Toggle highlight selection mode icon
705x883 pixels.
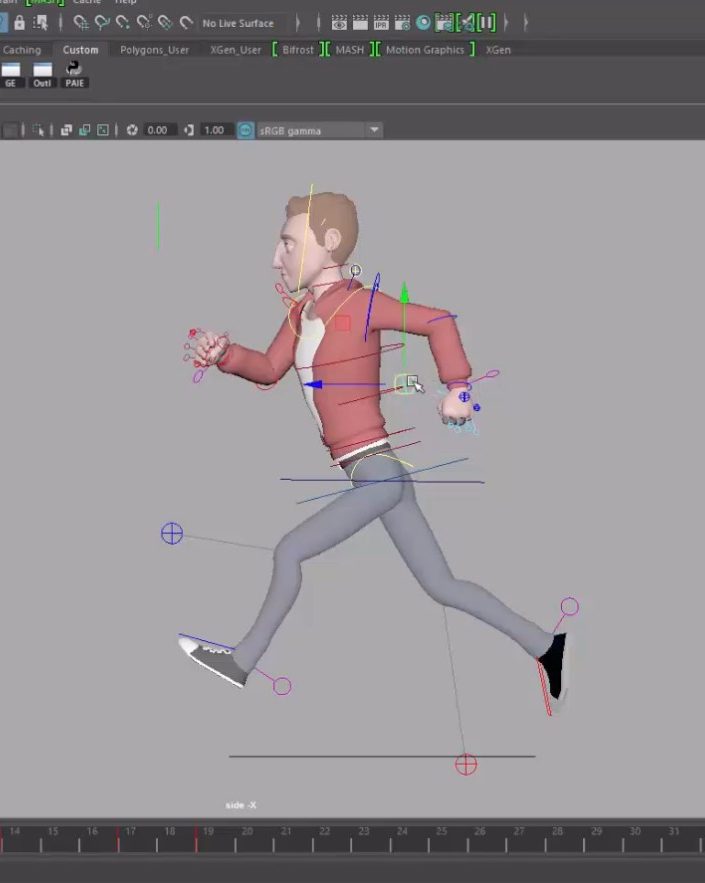(x=41, y=23)
